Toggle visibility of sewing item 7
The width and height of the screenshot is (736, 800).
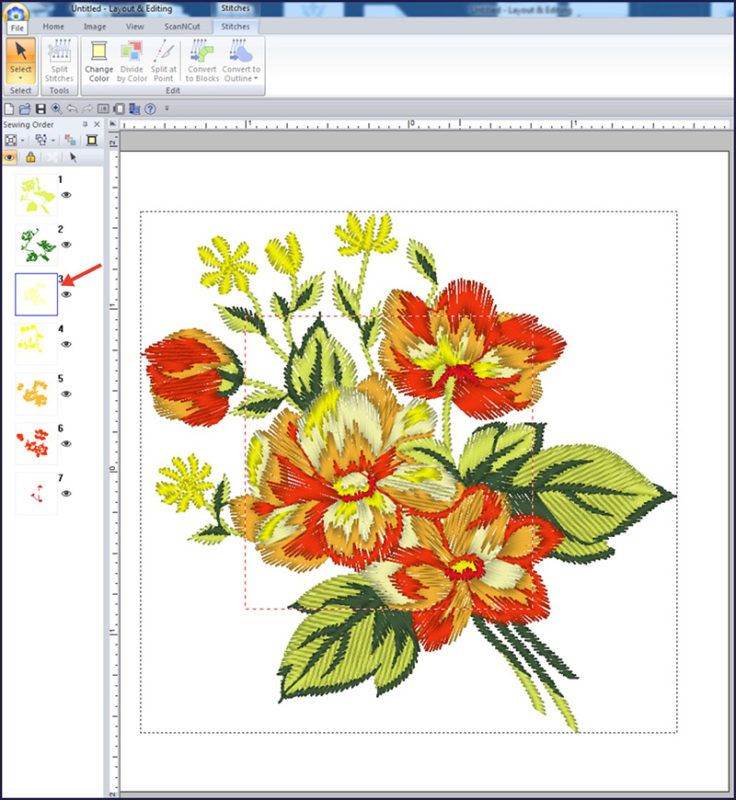tap(66, 493)
